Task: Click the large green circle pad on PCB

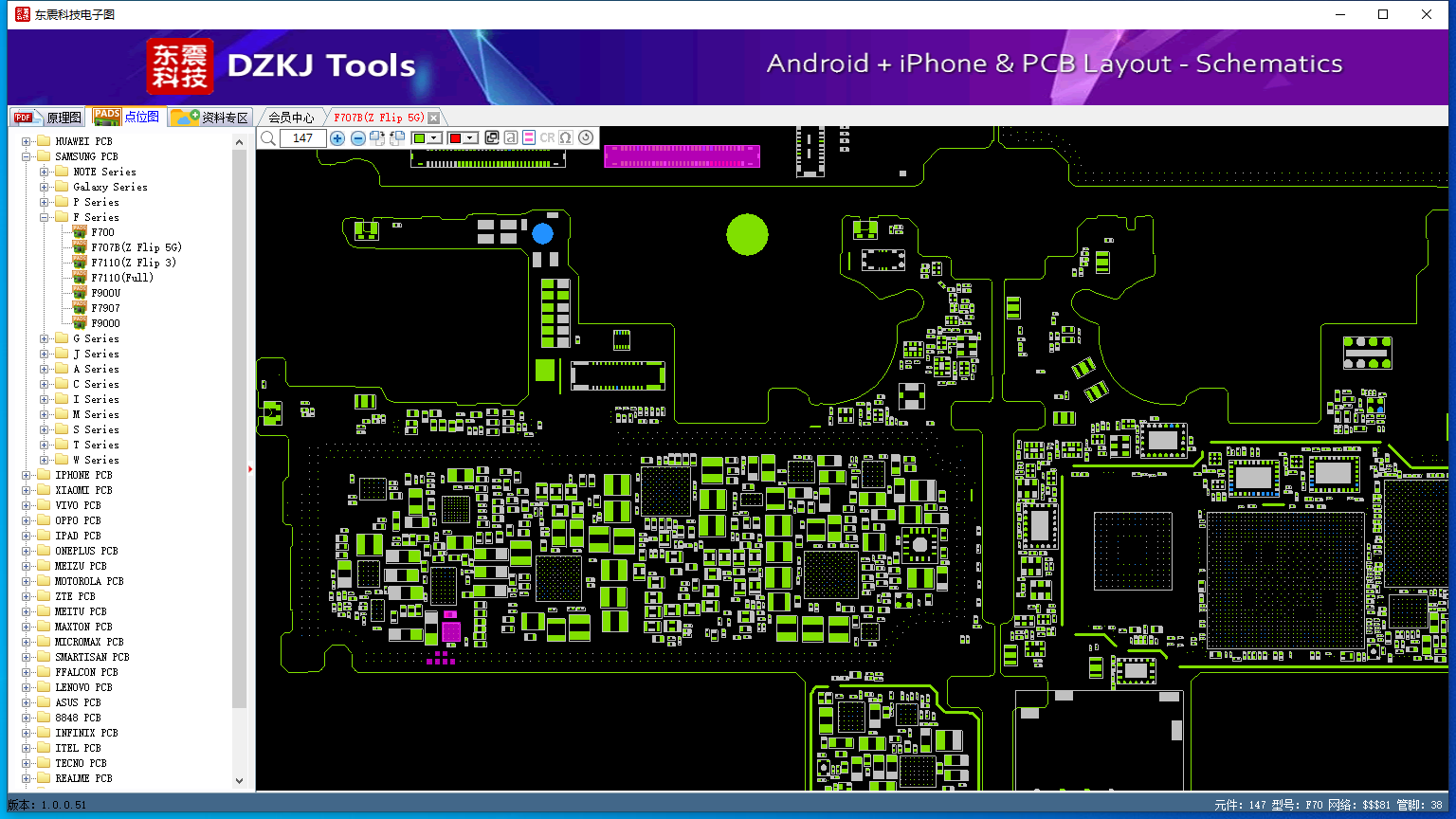Action: tap(747, 234)
